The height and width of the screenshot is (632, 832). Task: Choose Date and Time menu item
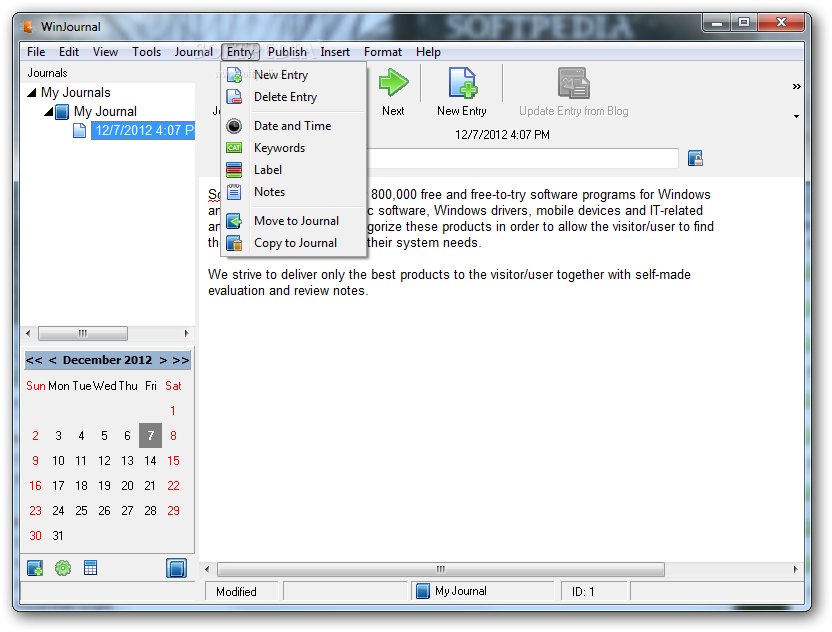pyautogui.click(x=293, y=126)
